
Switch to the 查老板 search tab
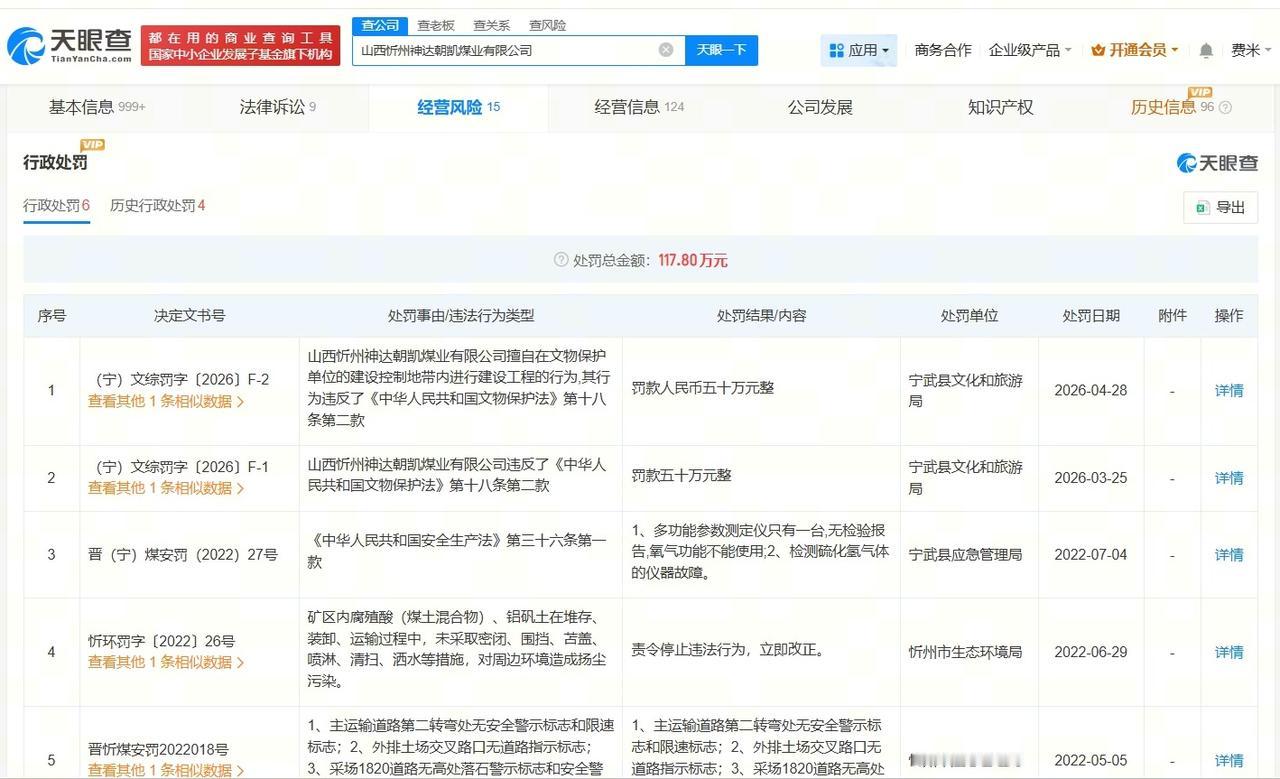tap(436, 25)
